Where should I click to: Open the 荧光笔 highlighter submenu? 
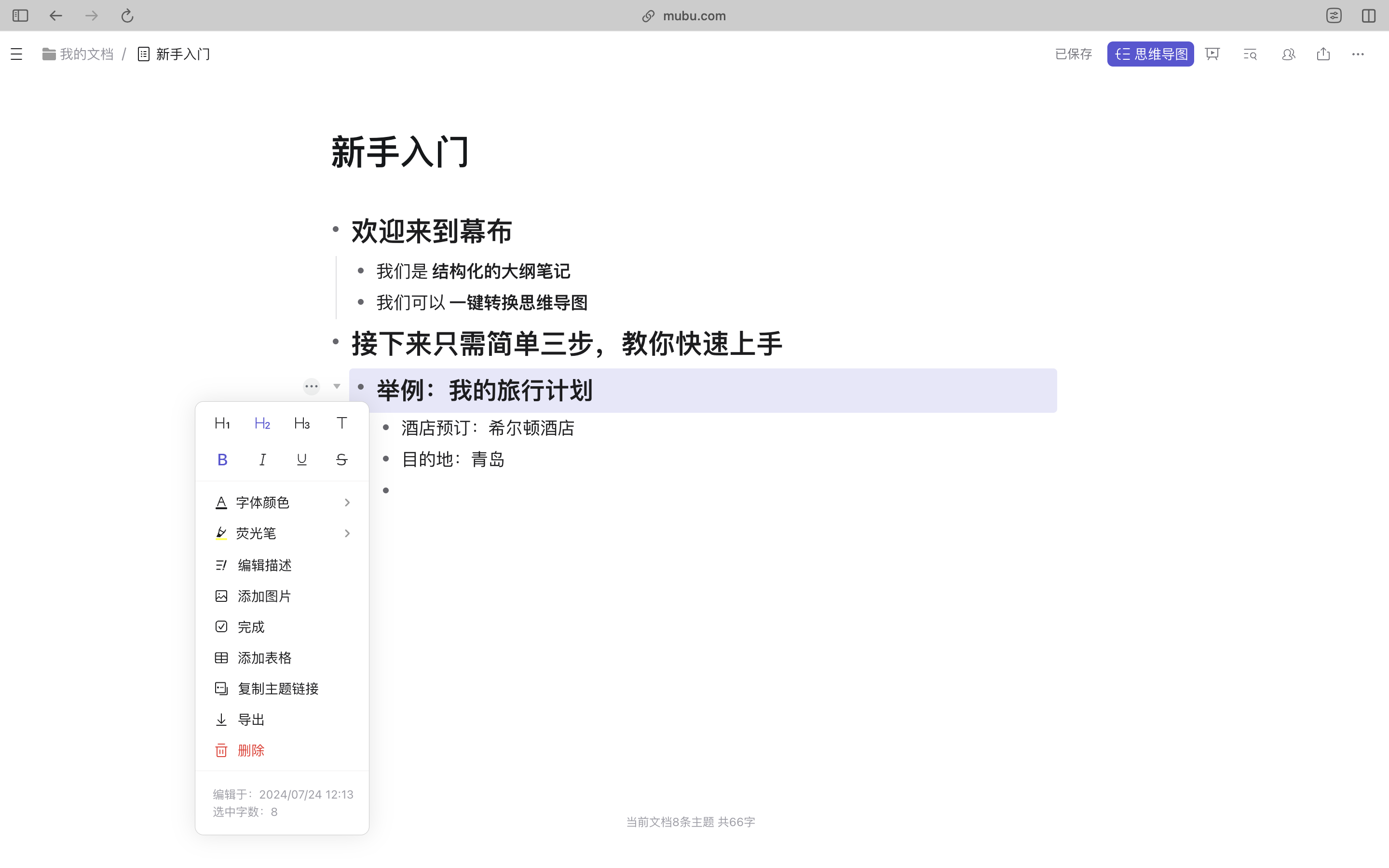coord(282,533)
